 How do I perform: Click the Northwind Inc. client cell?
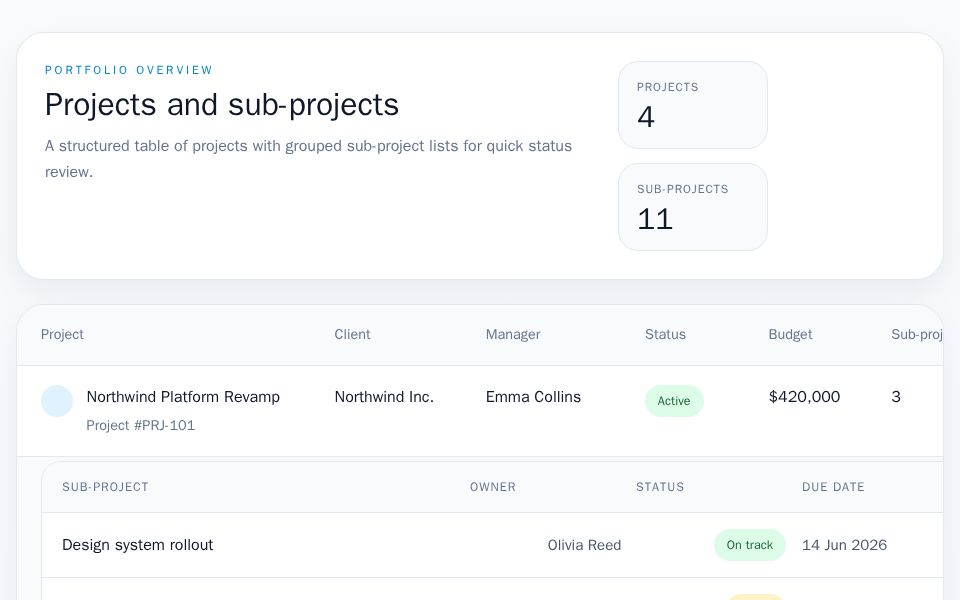(x=384, y=397)
